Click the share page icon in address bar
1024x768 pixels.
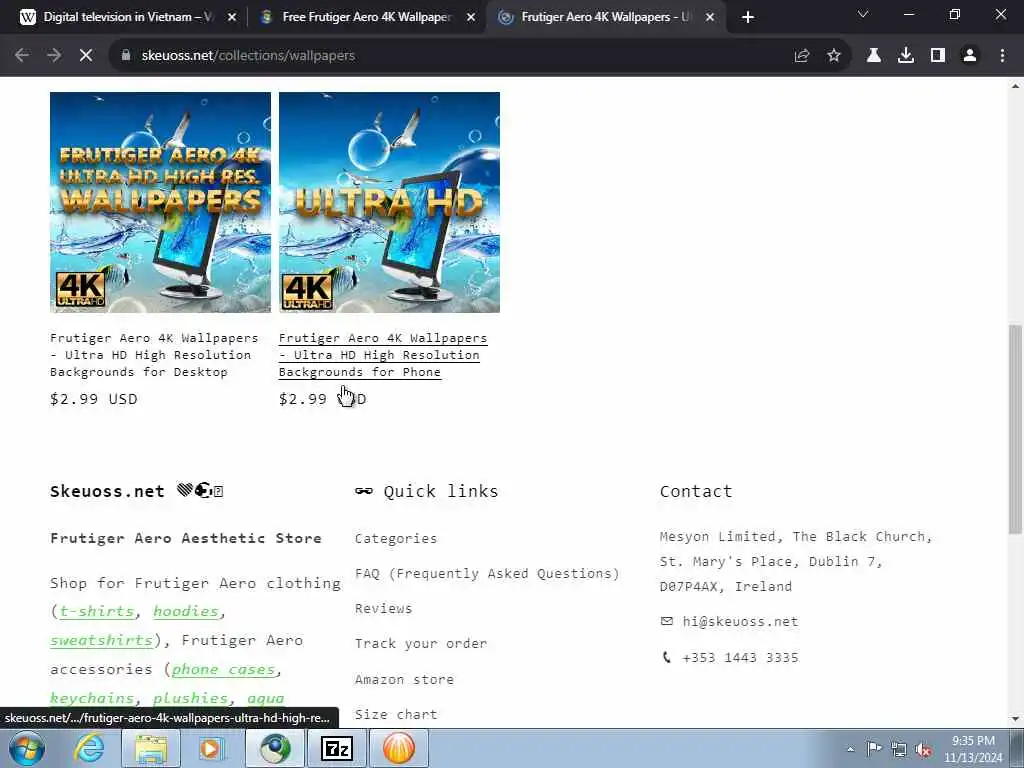pyautogui.click(x=802, y=56)
